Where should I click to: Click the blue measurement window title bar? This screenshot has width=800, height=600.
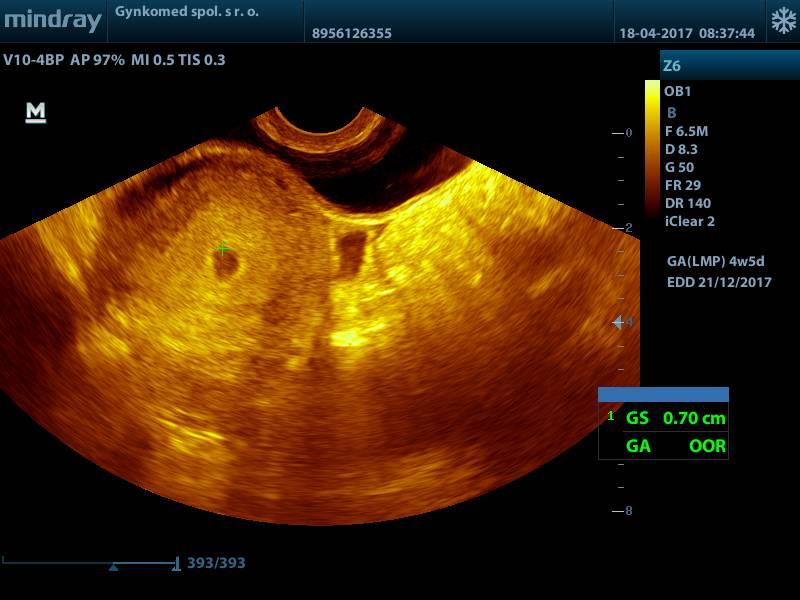point(663,395)
